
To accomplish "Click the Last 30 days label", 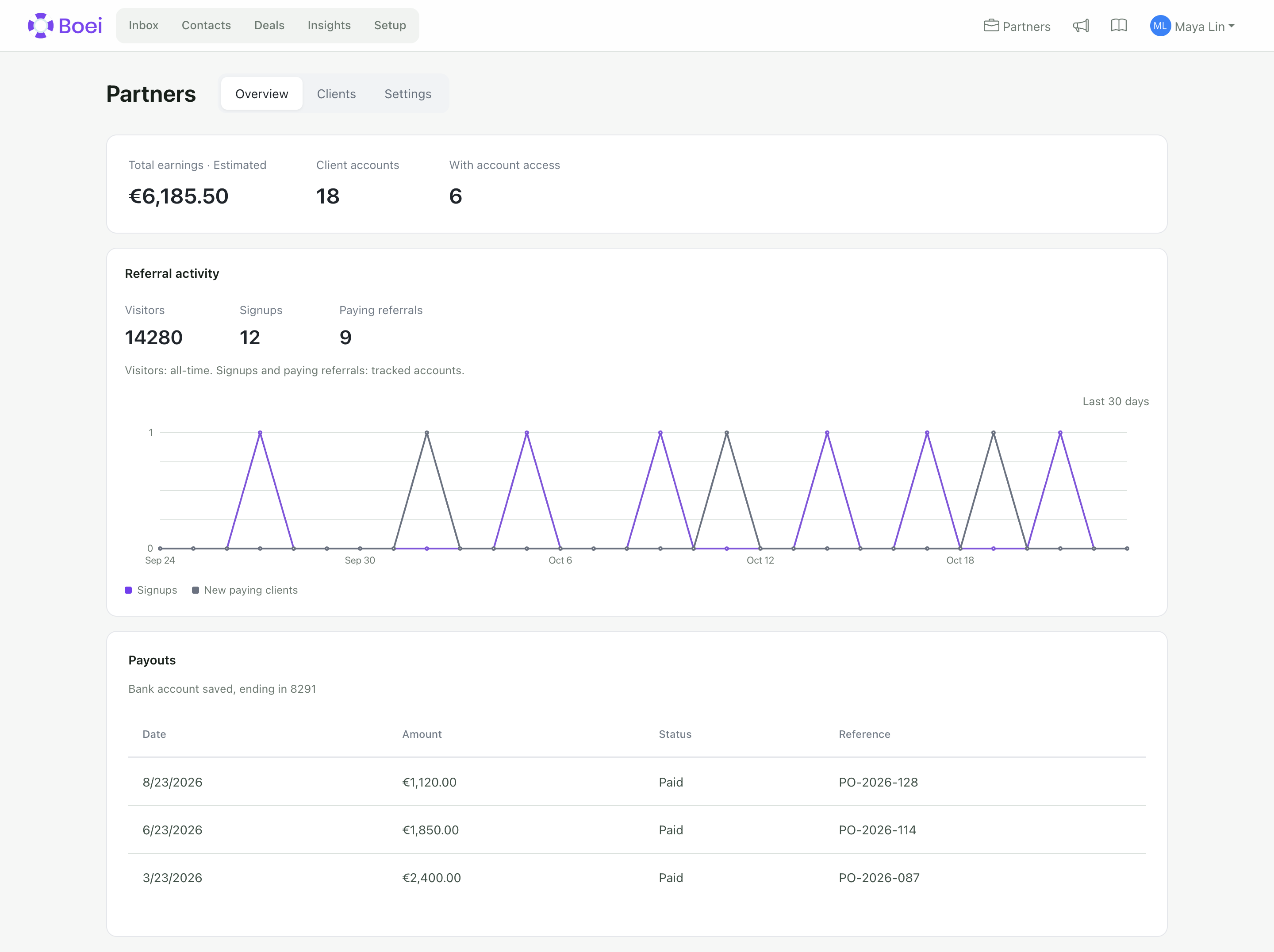I will [1116, 401].
